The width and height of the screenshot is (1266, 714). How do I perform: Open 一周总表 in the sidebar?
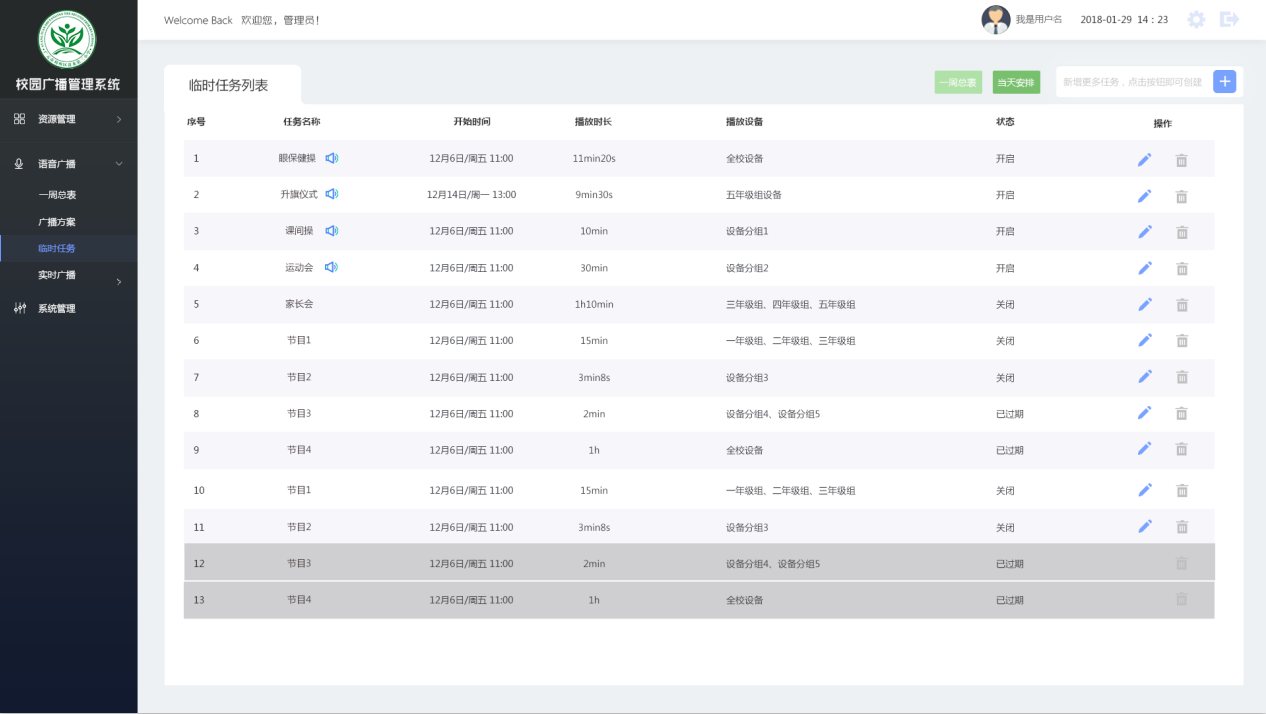click(x=57, y=195)
